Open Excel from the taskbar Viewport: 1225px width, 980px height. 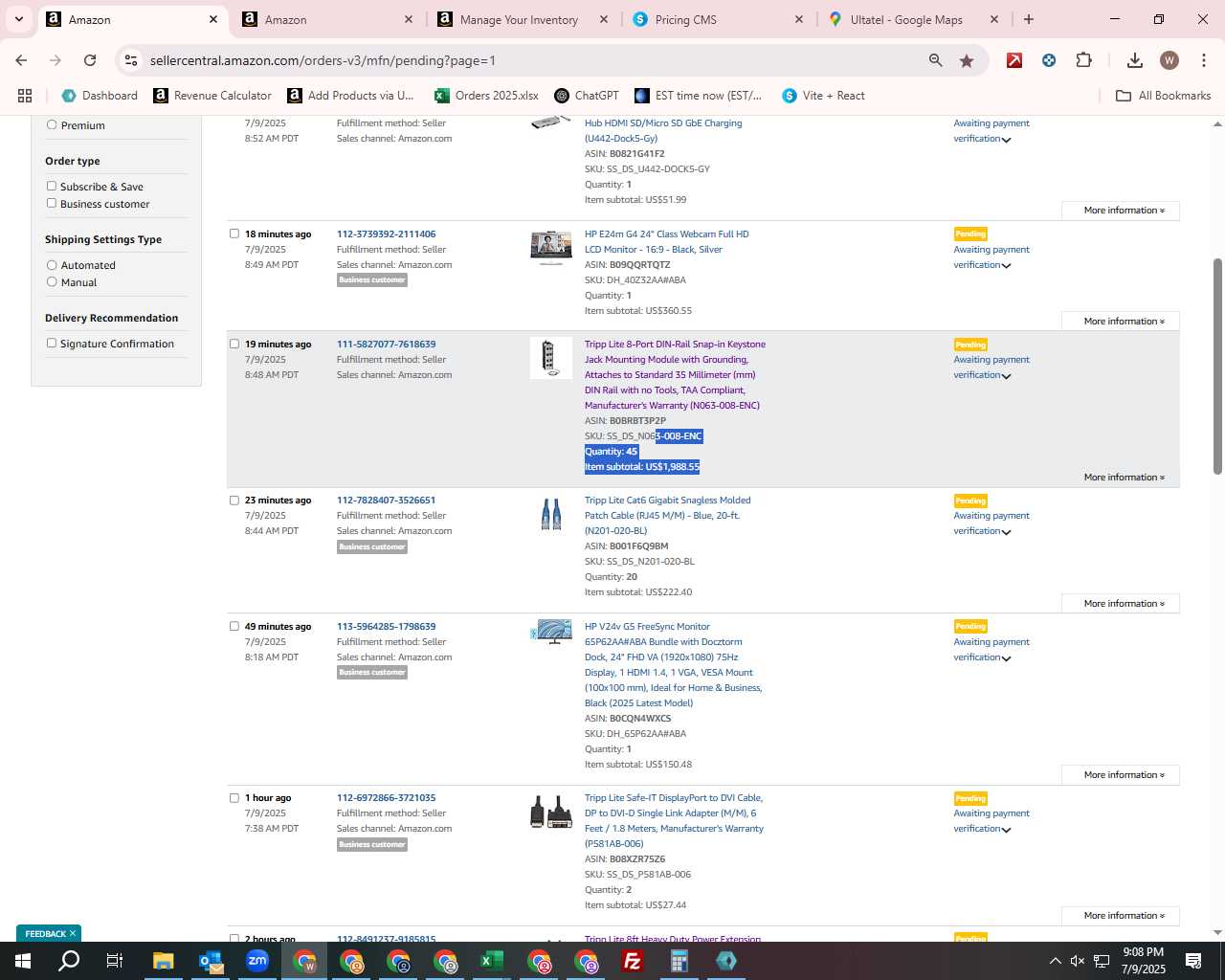pos(492,961)
